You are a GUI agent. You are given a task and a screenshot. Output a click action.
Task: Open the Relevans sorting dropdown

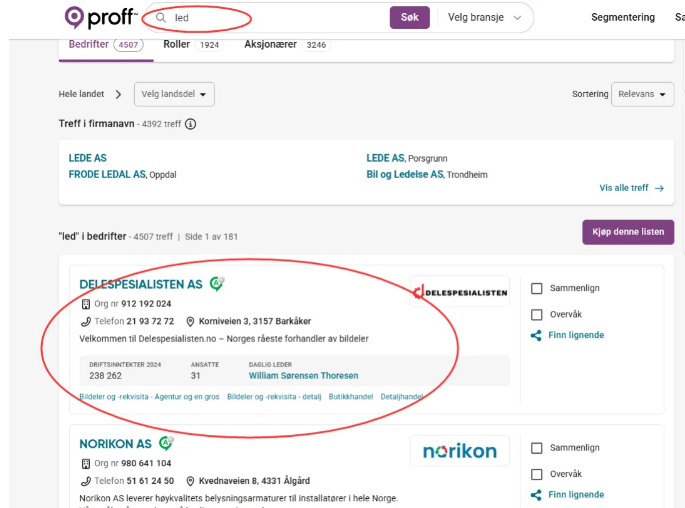pyautogui.click(x=643, y=94)
